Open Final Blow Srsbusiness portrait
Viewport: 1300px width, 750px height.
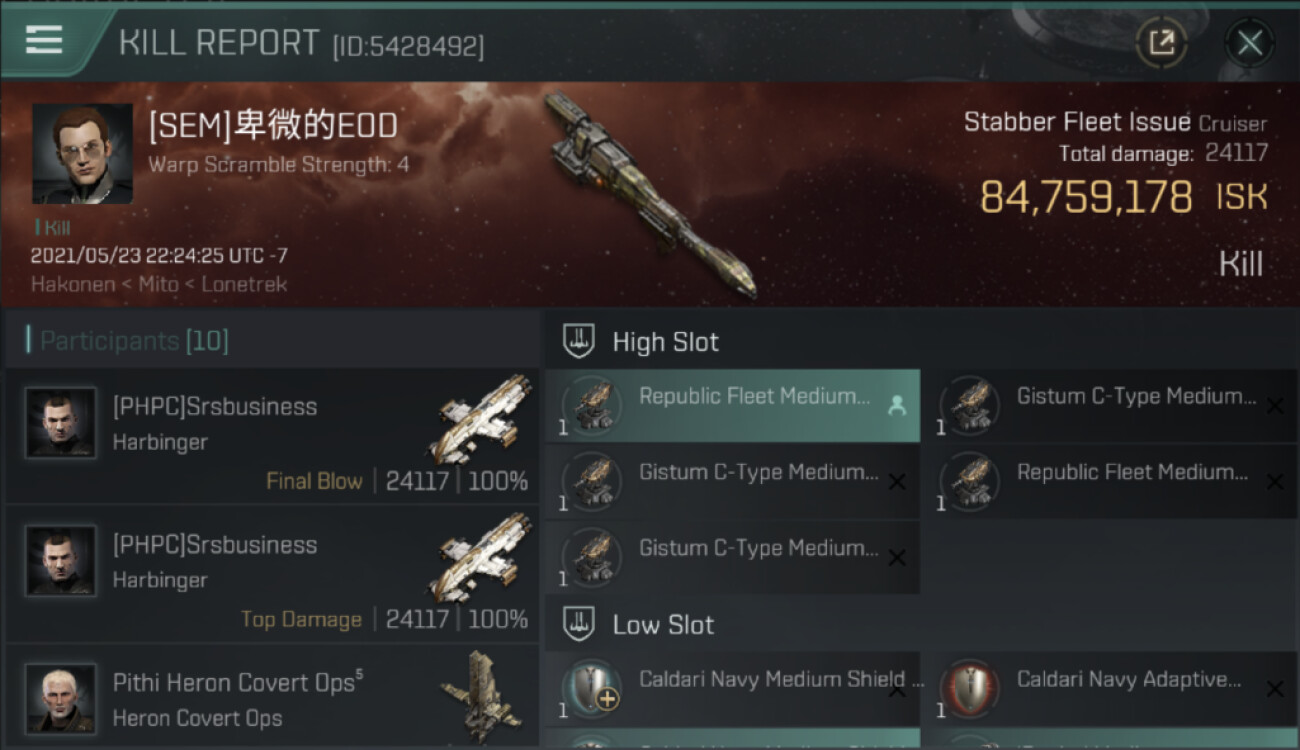coord(60,423)
